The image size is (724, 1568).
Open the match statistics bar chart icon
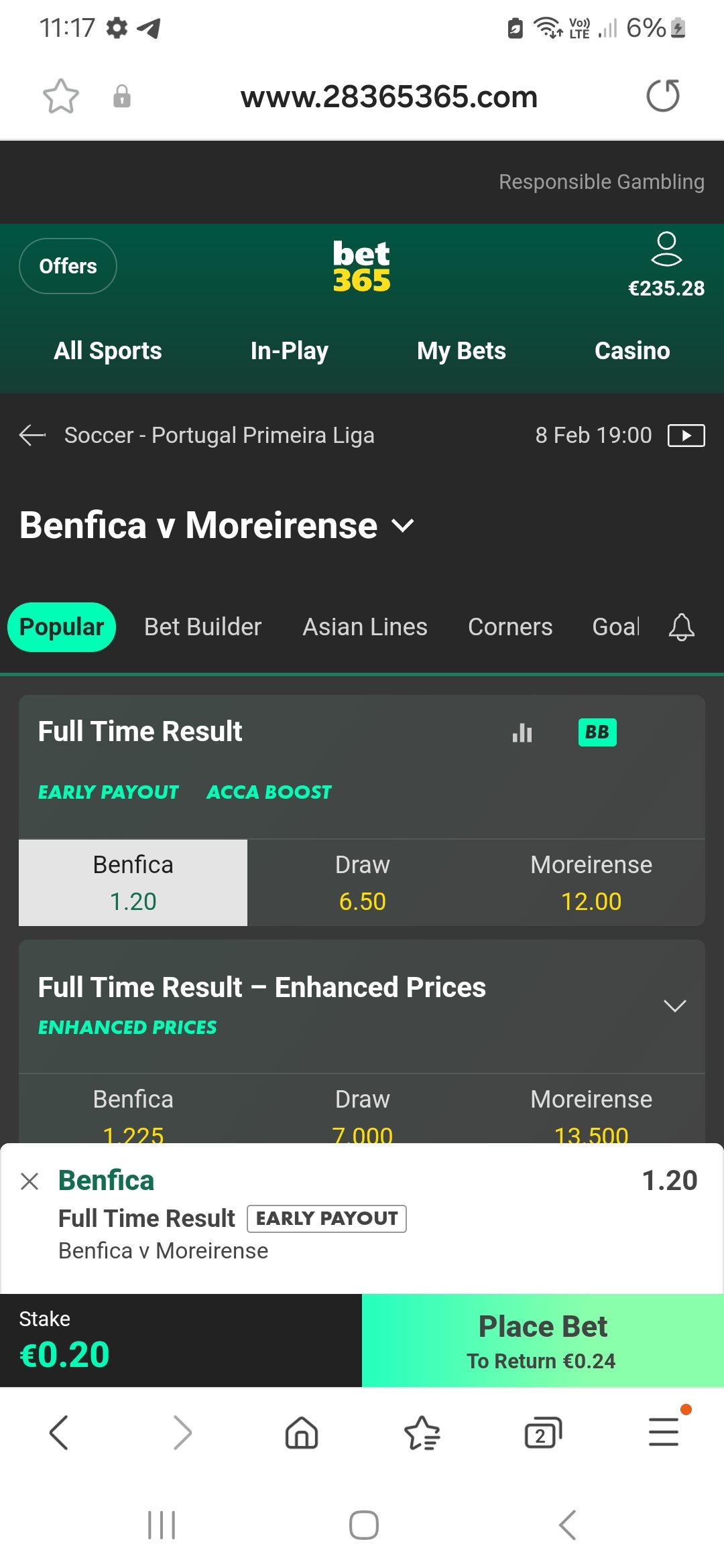522,732
